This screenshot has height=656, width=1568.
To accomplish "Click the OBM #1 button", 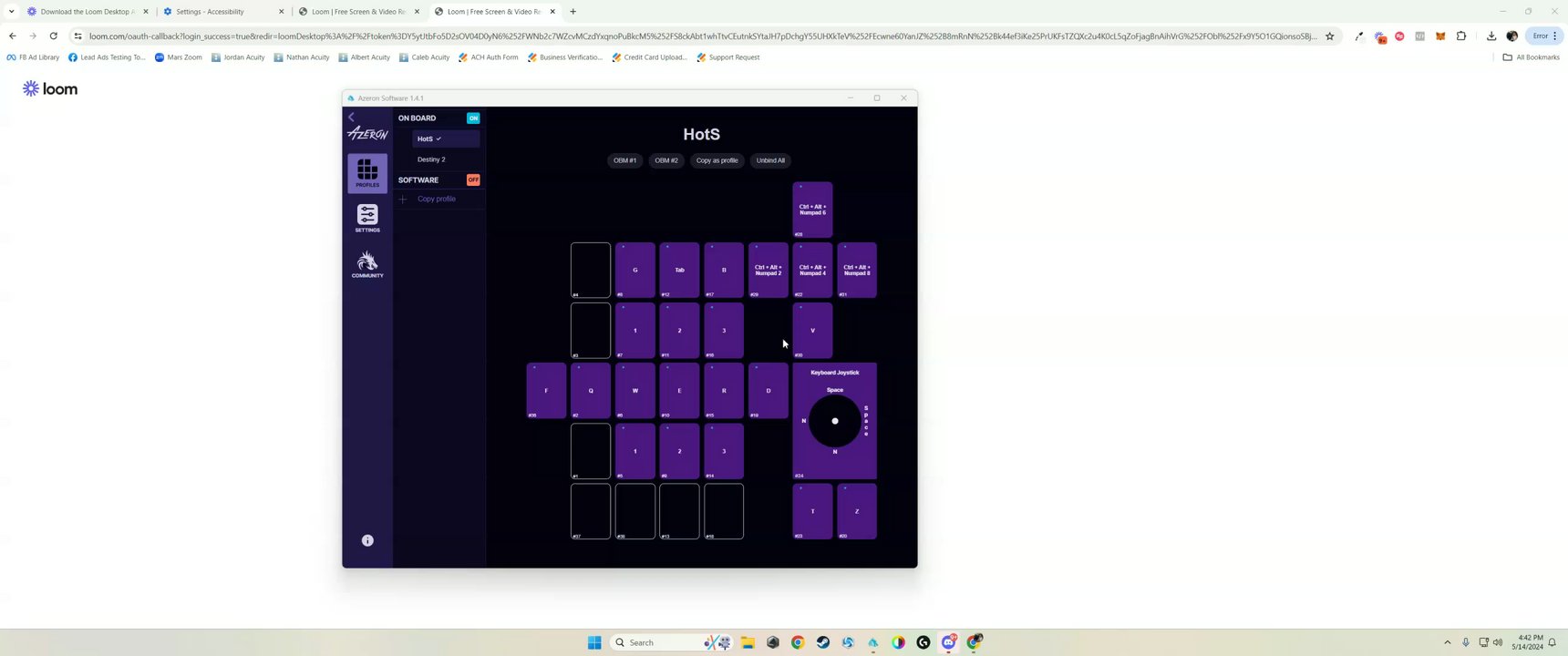I will coord(625,160).
